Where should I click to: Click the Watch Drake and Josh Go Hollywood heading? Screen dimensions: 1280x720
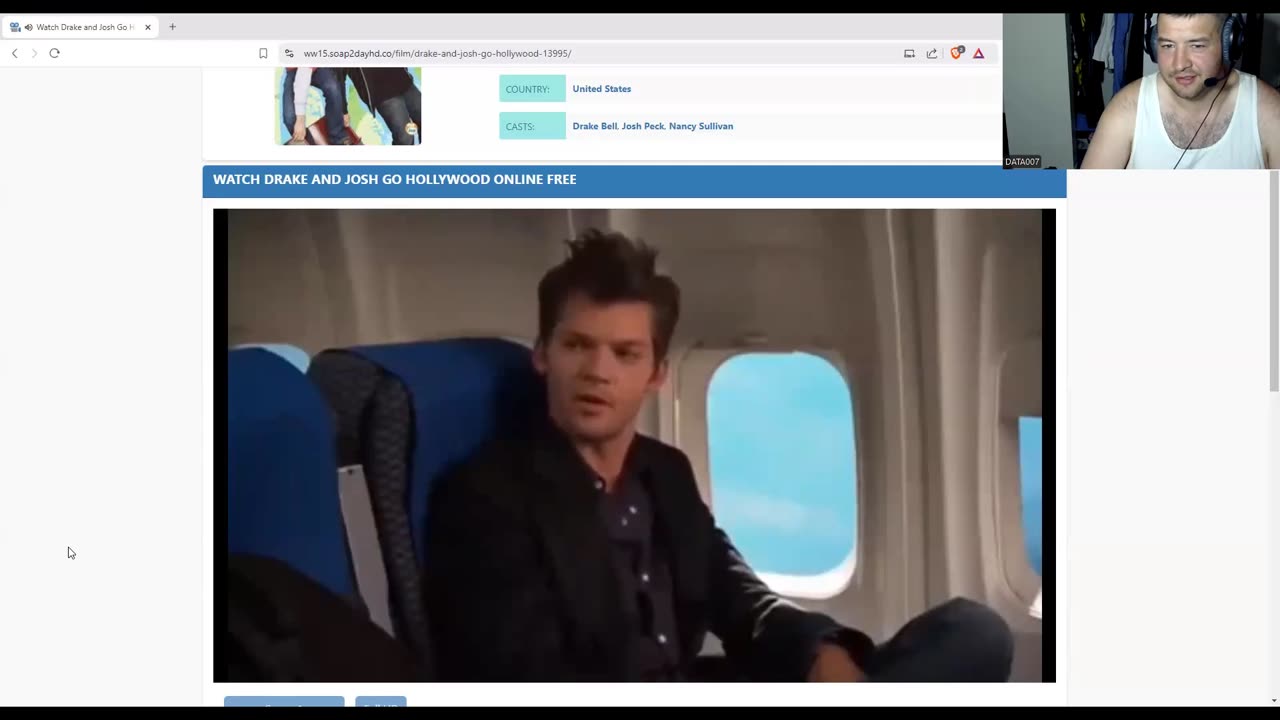(394, 179)
